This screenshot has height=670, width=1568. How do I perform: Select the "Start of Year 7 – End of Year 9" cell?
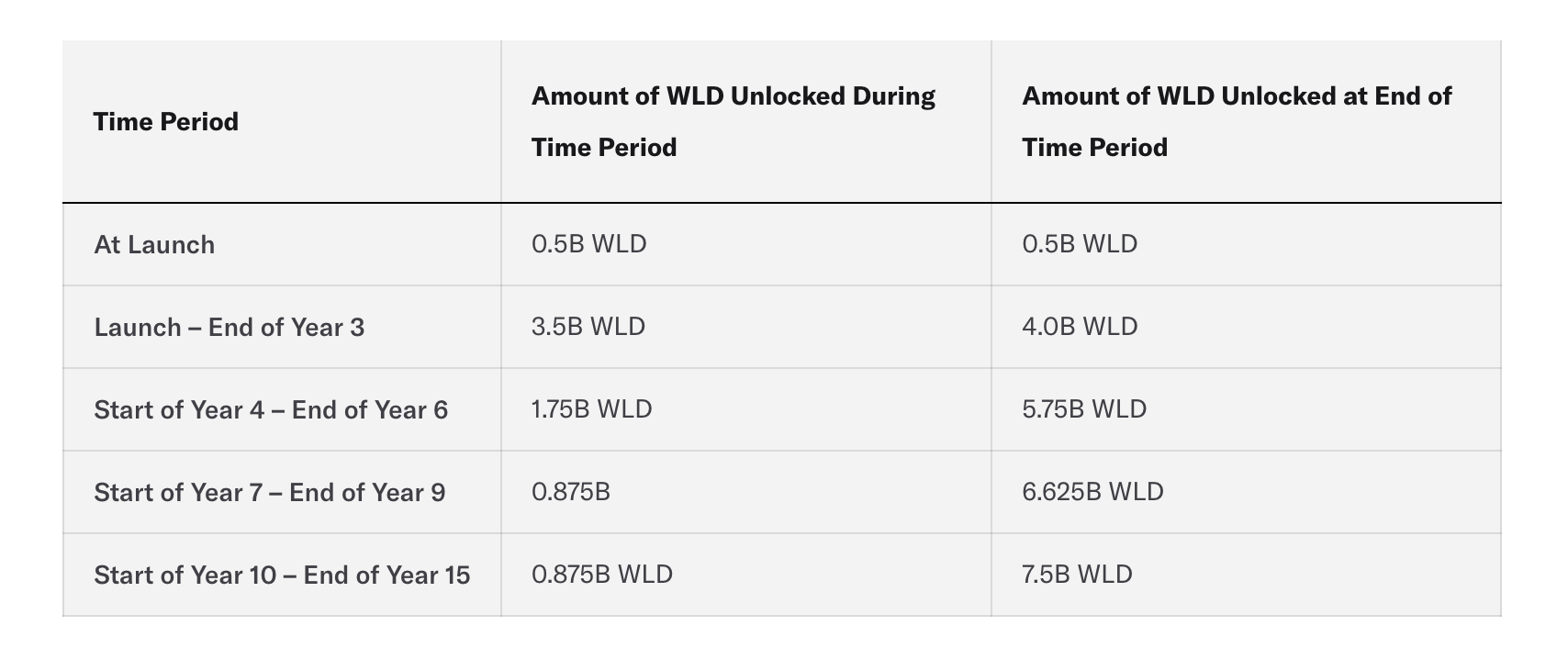point(269,493)
